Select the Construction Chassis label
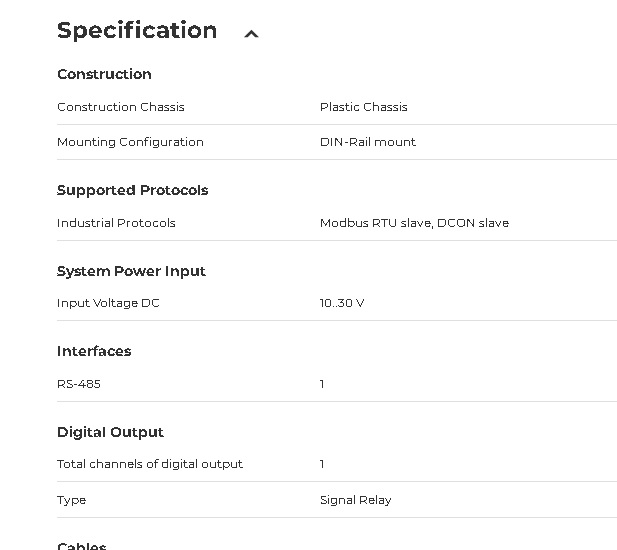 [x=121, y=107]
